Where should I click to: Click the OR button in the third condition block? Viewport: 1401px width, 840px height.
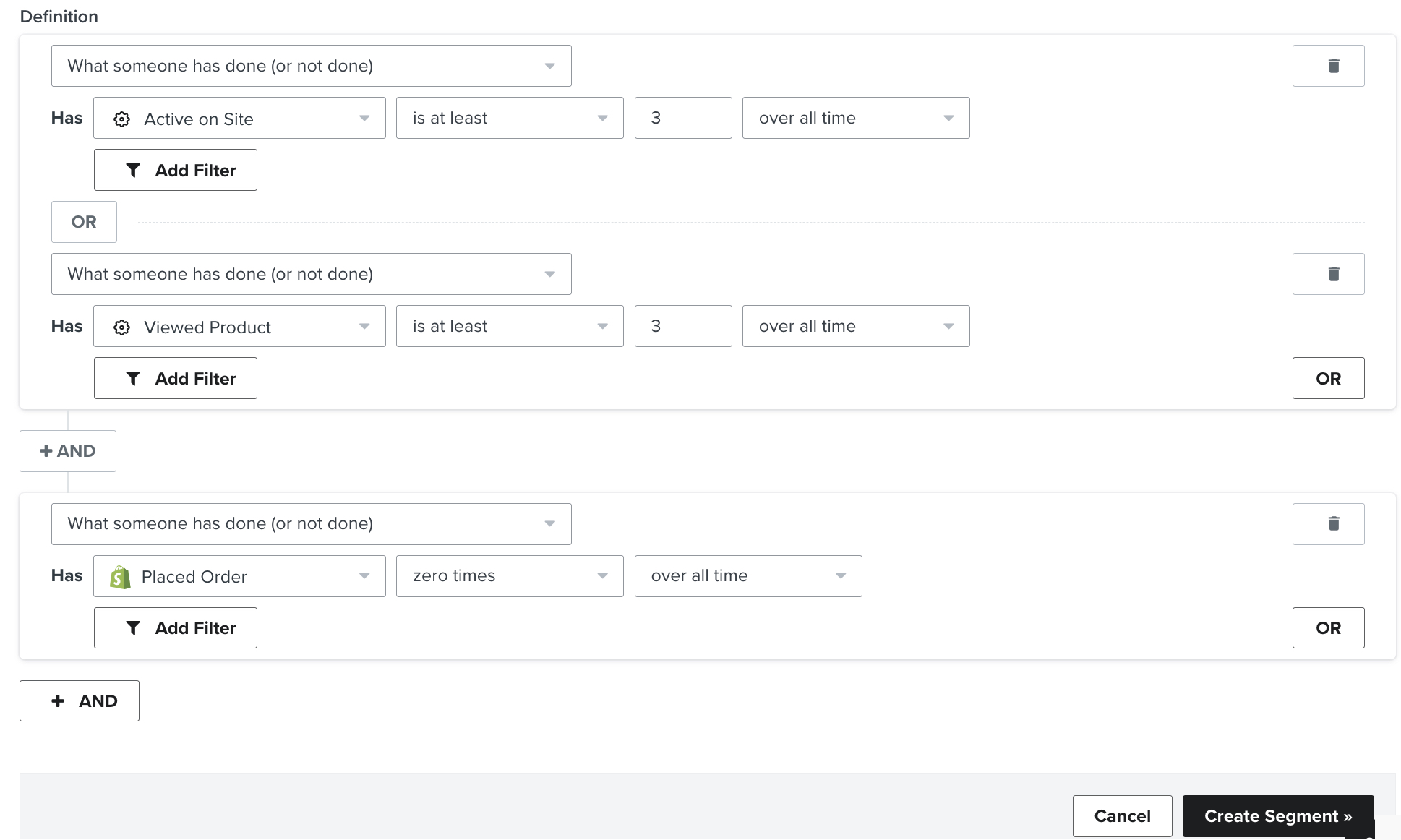1327,627
